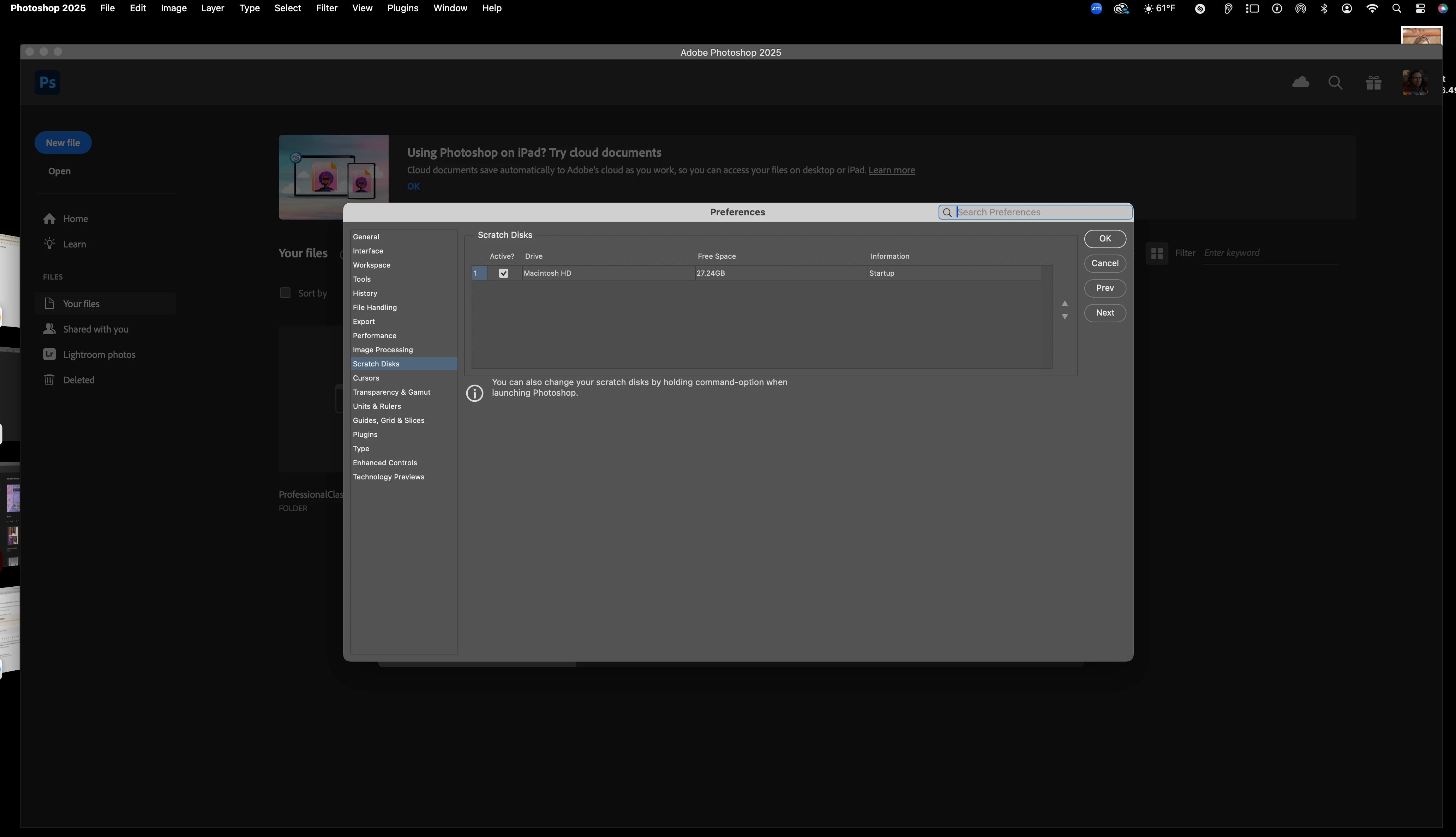Screen dimensions: 1456x837
Task: Click the search magnifier in app header
Action: coord(1335,83)
